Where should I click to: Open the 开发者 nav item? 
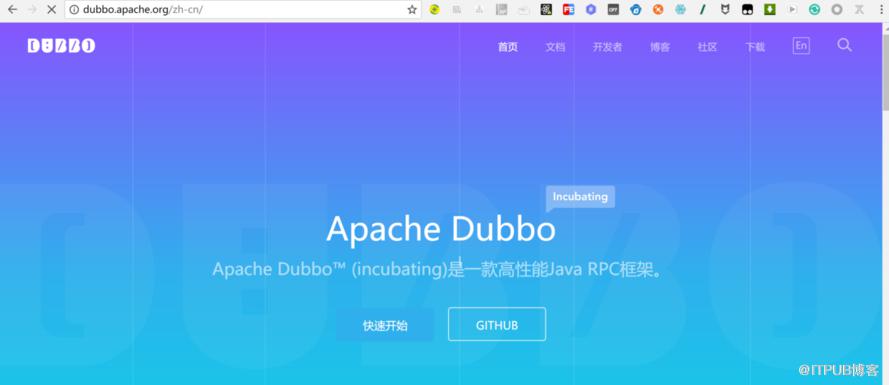[x=607, y=47]
